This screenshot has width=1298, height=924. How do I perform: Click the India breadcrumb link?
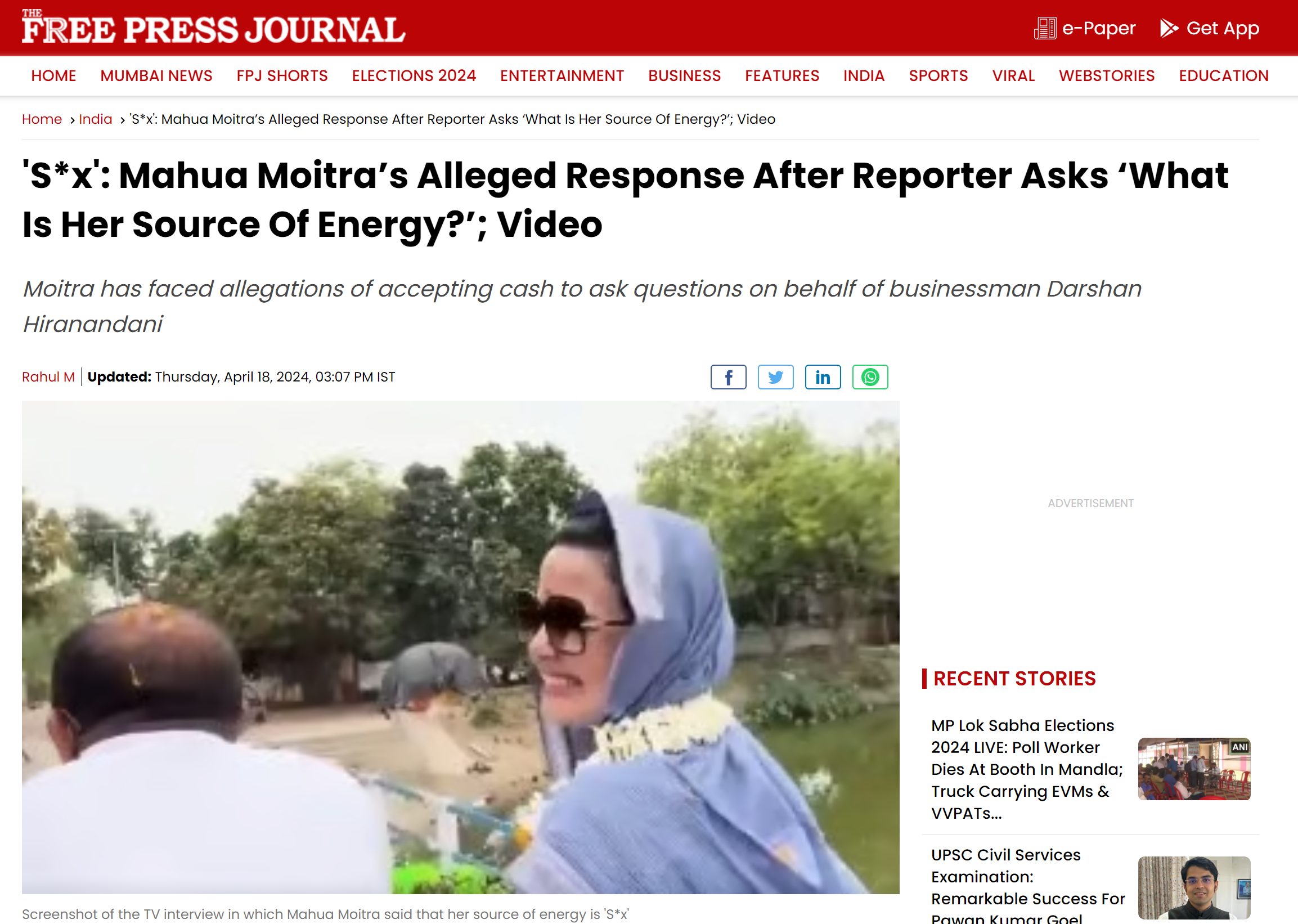pyautogui.click(x=96, y=119)
